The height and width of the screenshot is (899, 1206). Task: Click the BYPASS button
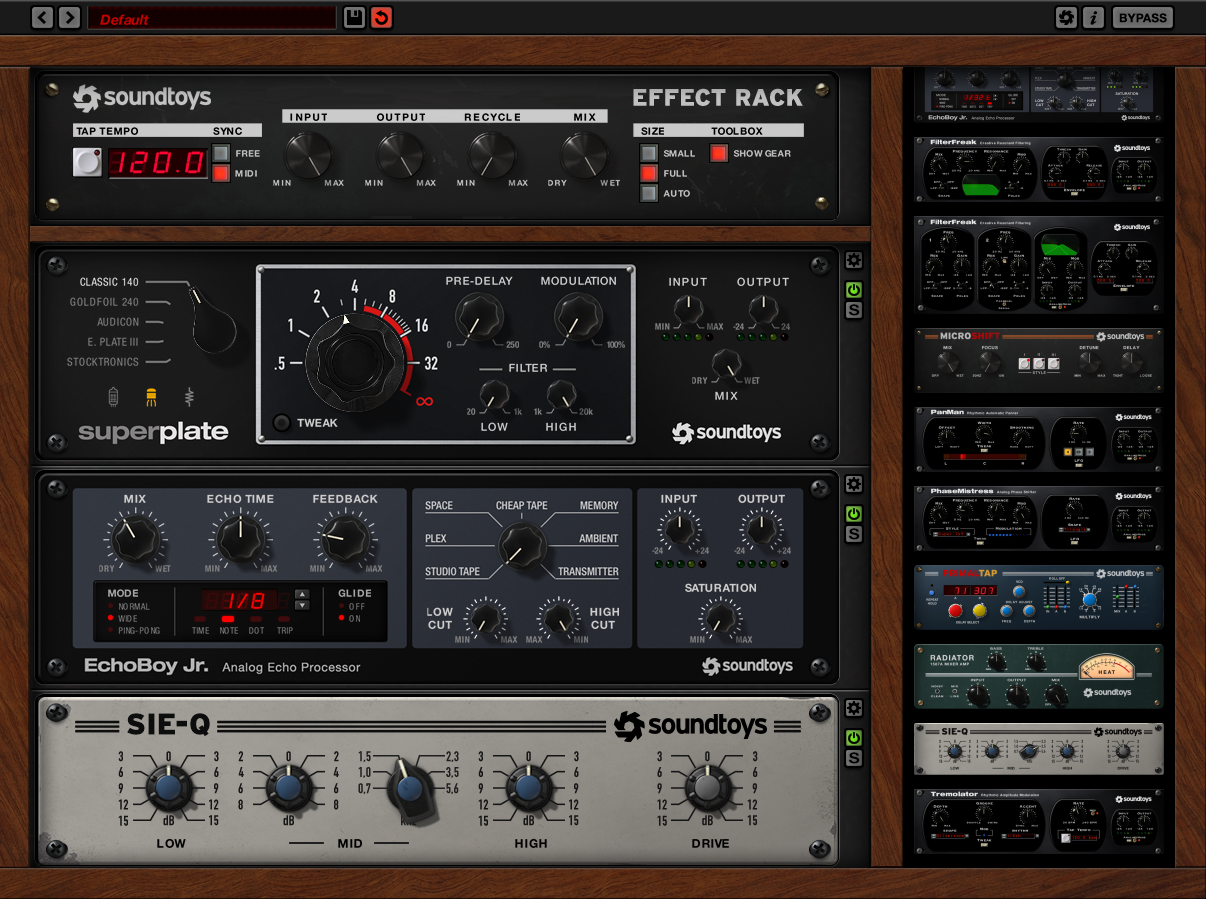1142,17
